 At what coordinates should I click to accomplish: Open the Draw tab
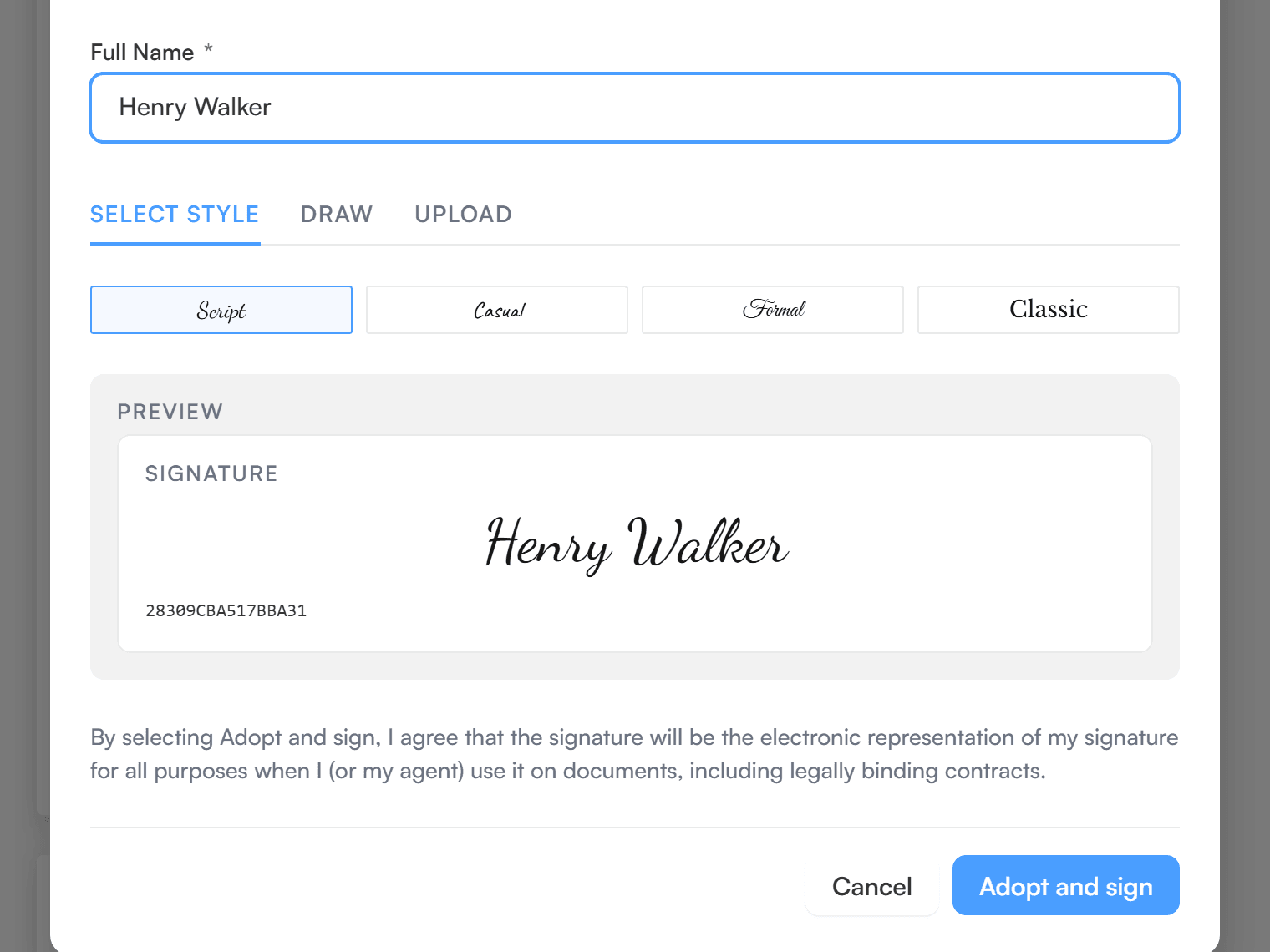click(x=337, y=215)
